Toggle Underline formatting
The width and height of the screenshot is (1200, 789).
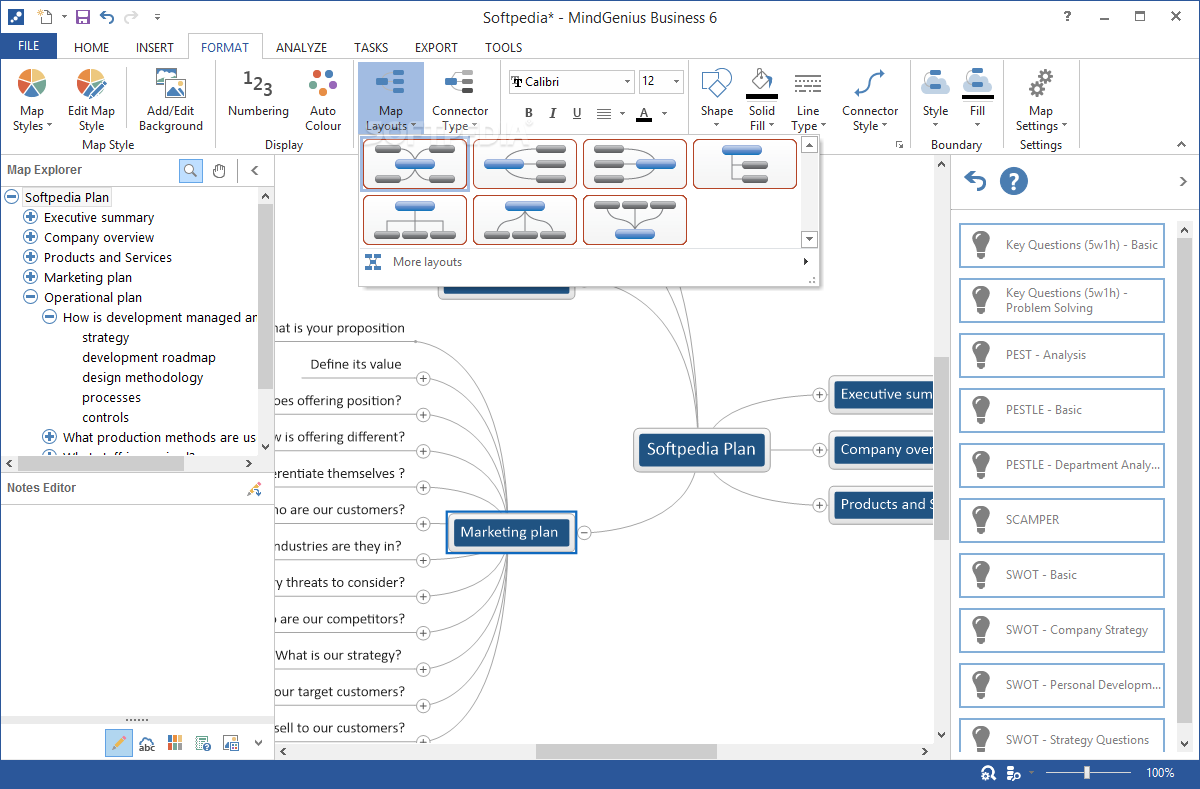577,113
